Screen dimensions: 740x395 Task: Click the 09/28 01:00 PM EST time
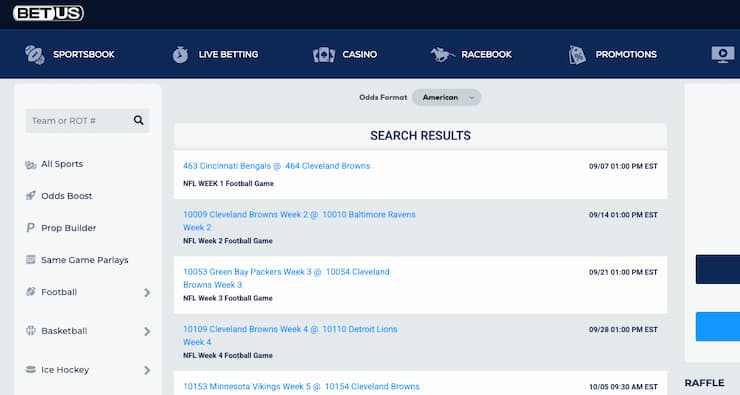click(x=623, y=329)
